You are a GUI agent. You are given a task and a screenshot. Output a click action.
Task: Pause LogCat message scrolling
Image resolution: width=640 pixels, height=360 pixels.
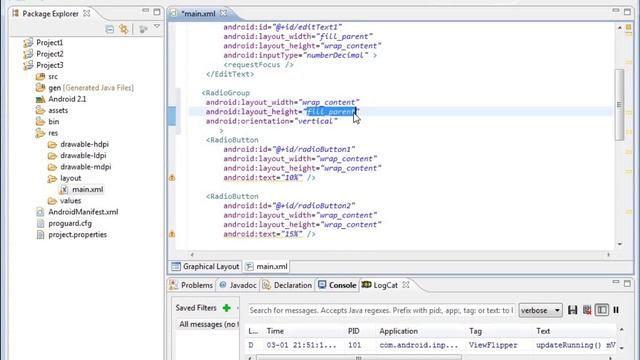(x=616, y=310)
